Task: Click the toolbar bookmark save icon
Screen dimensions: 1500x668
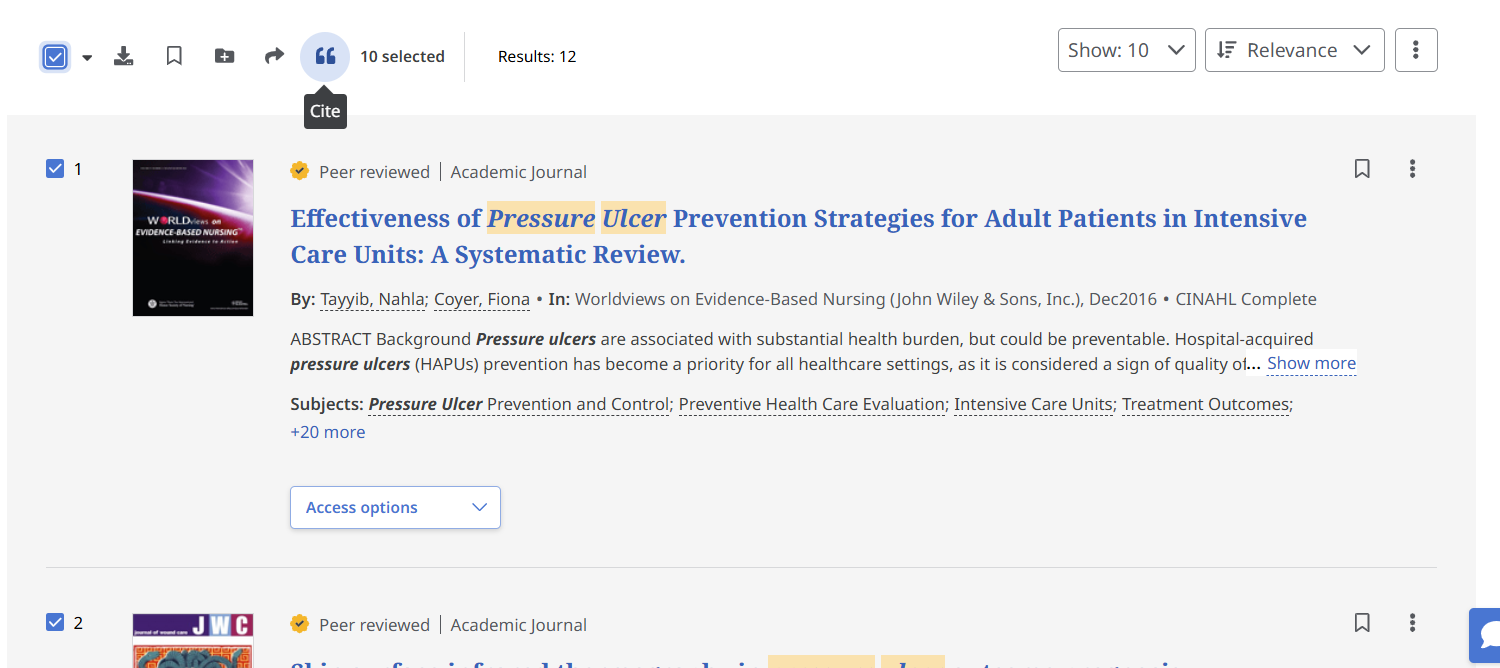Action: tap(174, 56)
